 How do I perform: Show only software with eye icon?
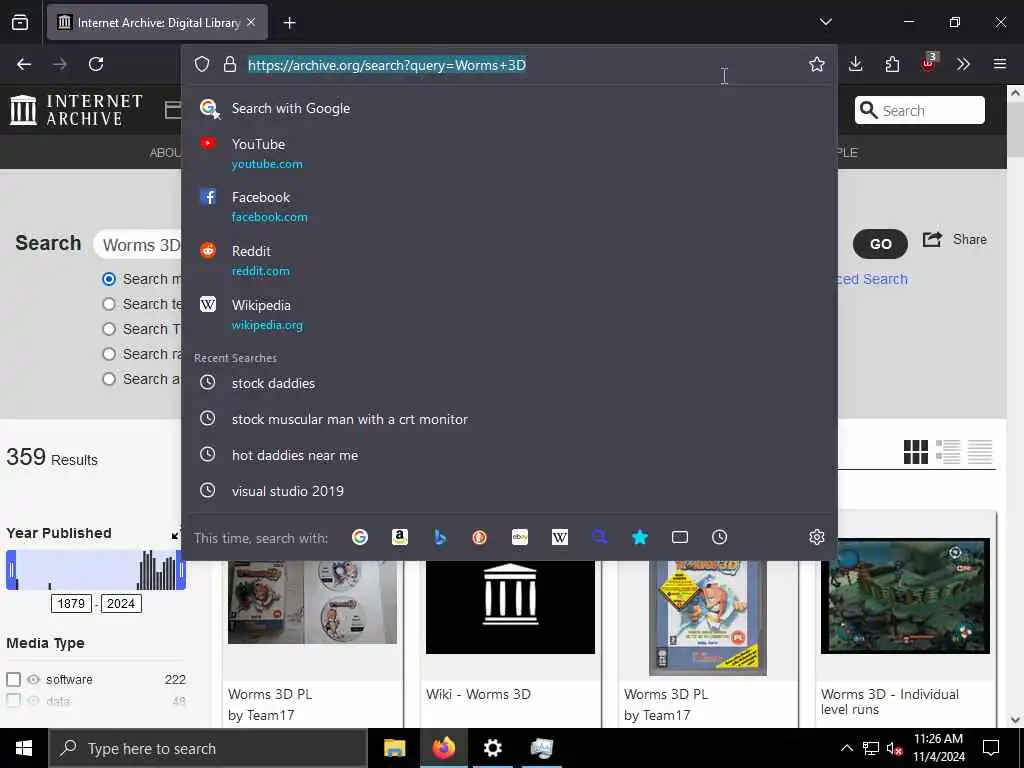33,679
